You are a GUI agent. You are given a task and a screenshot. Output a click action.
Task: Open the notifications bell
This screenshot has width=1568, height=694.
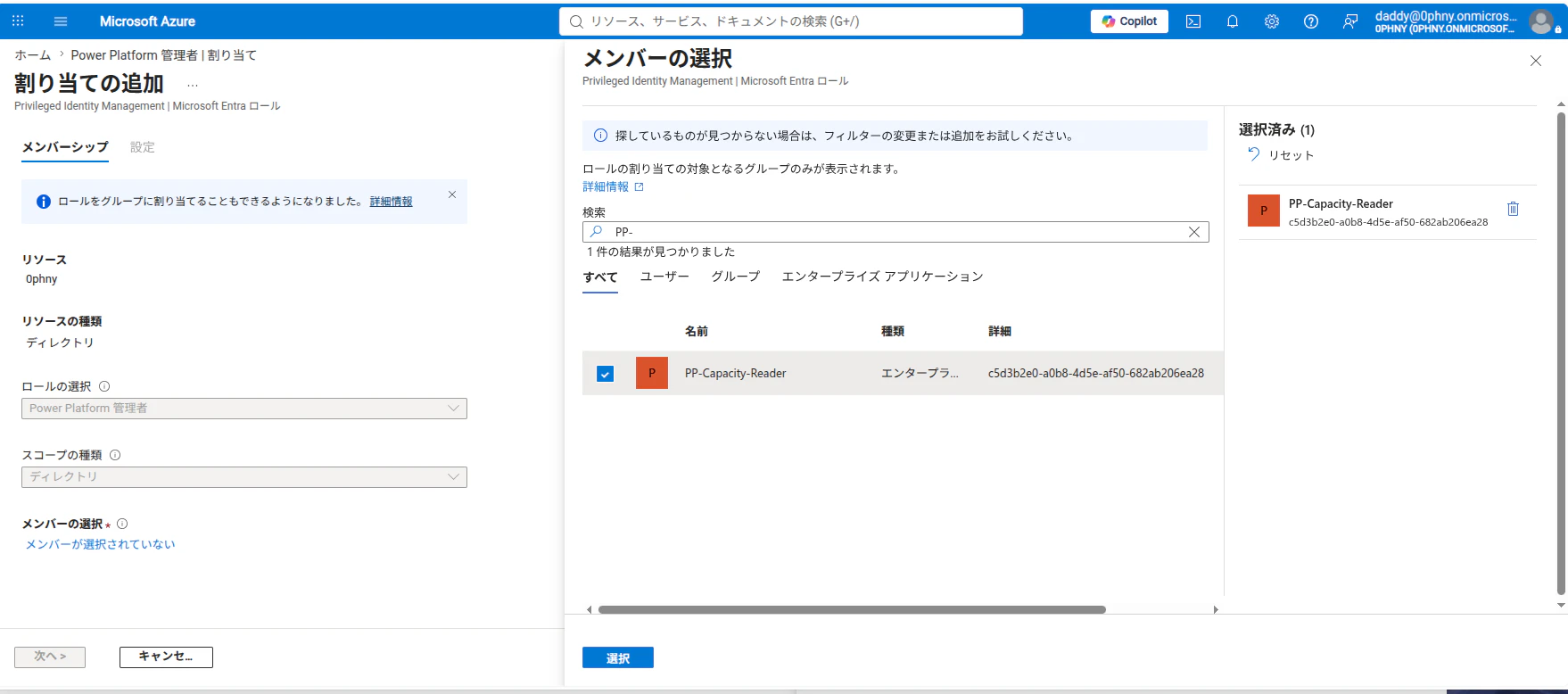1233,21
